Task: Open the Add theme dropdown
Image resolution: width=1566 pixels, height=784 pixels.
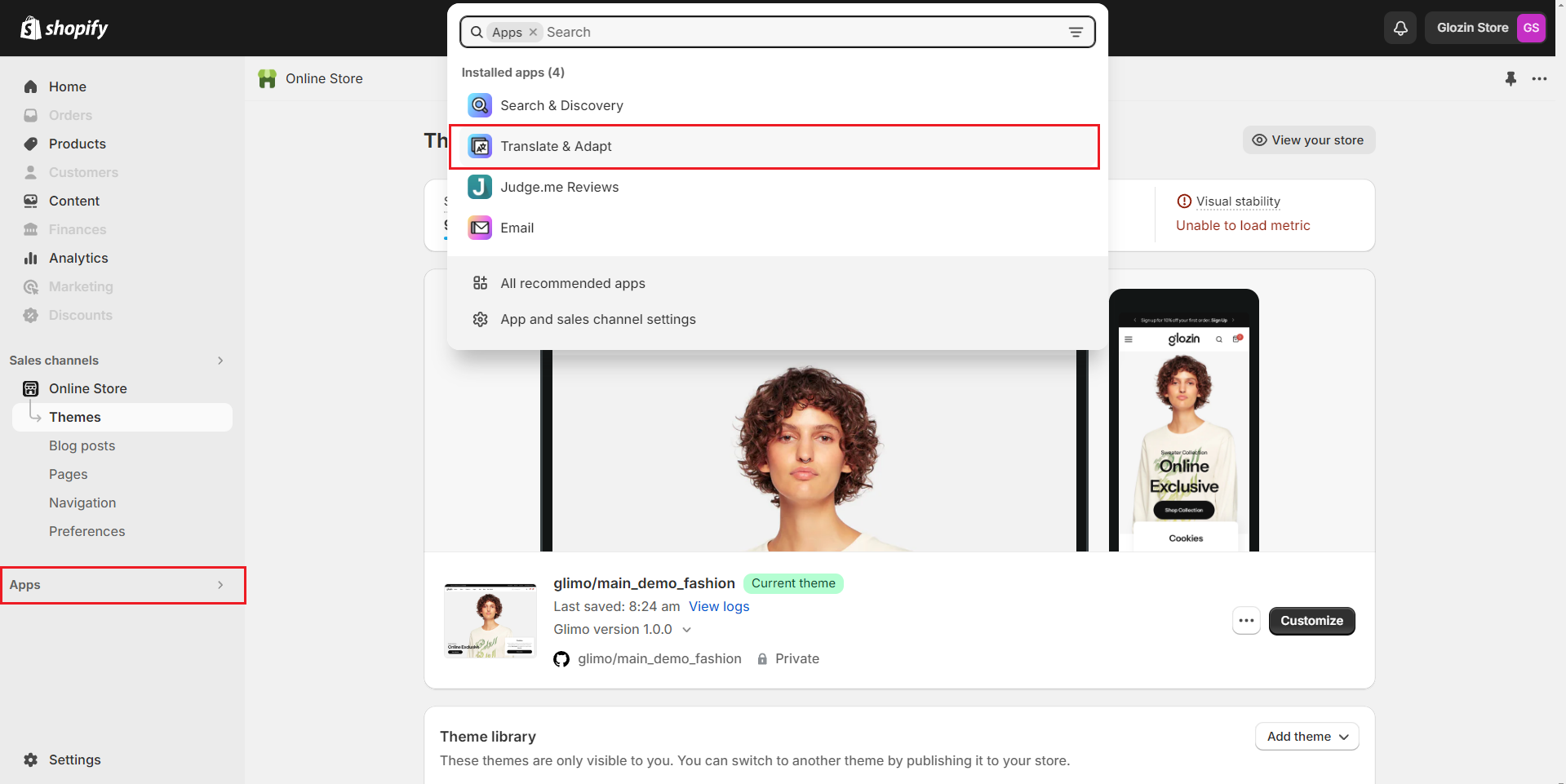Action: coord(1306,736)
